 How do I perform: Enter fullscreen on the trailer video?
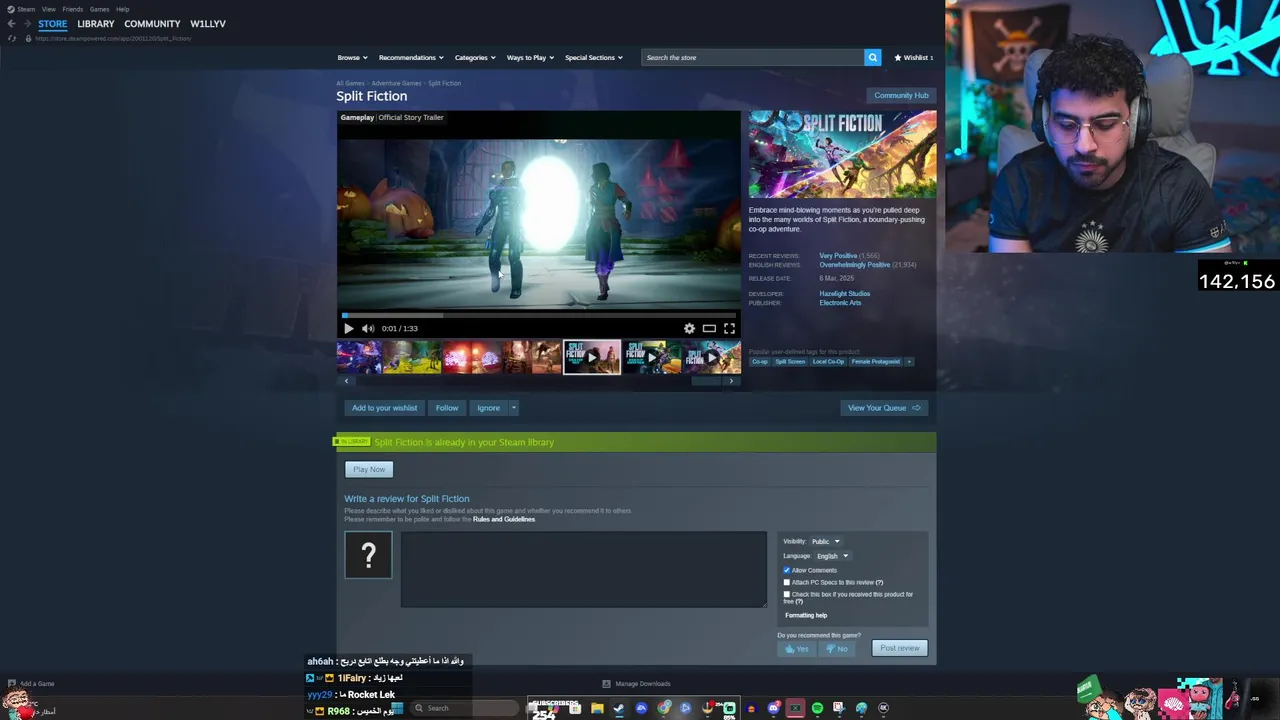coord(729,328)
